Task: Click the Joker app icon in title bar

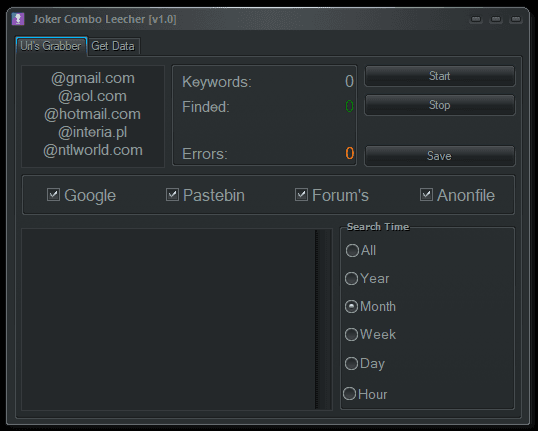Action: [18, 19]
